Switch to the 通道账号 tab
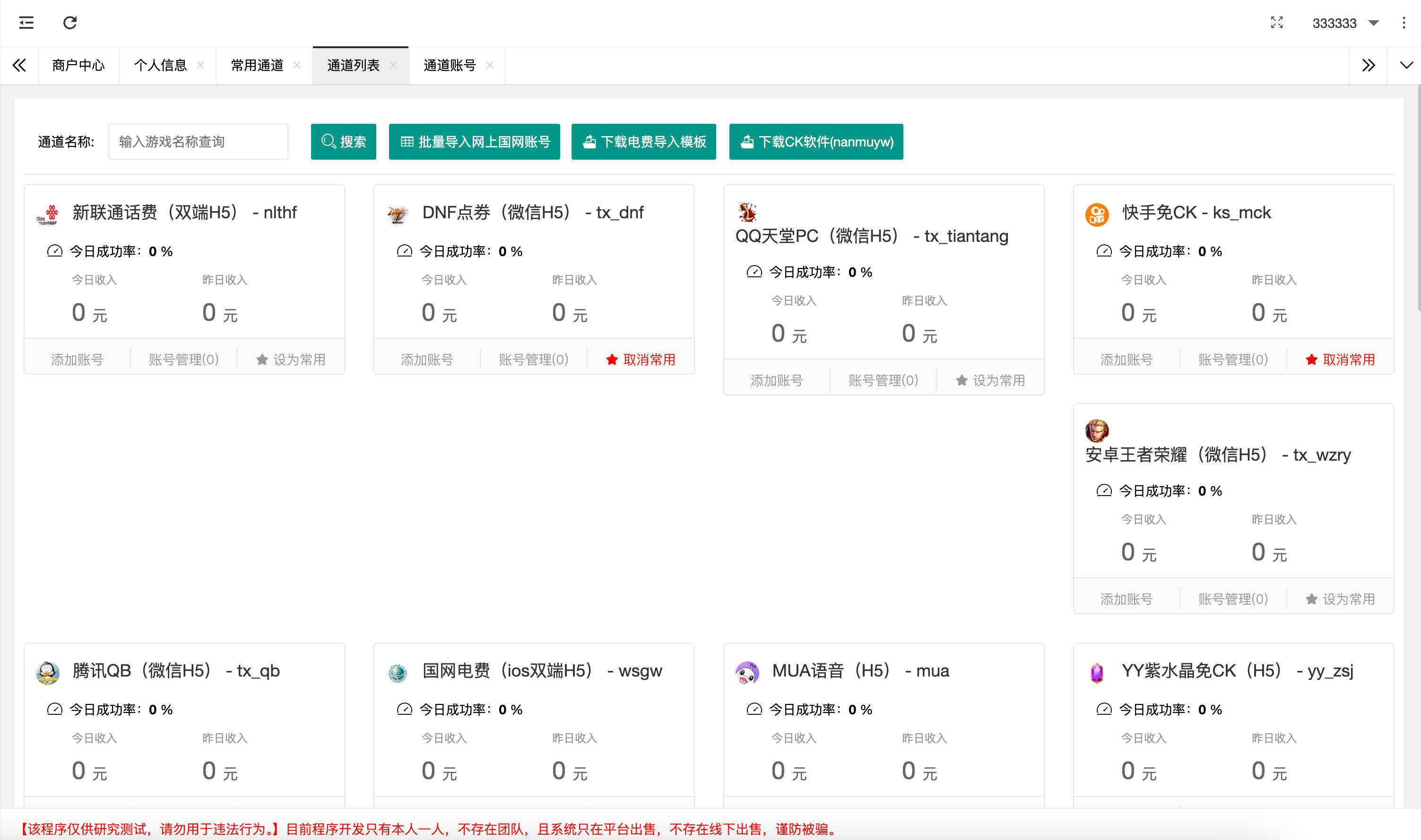The image size is (1421, 840). (449, 65)
